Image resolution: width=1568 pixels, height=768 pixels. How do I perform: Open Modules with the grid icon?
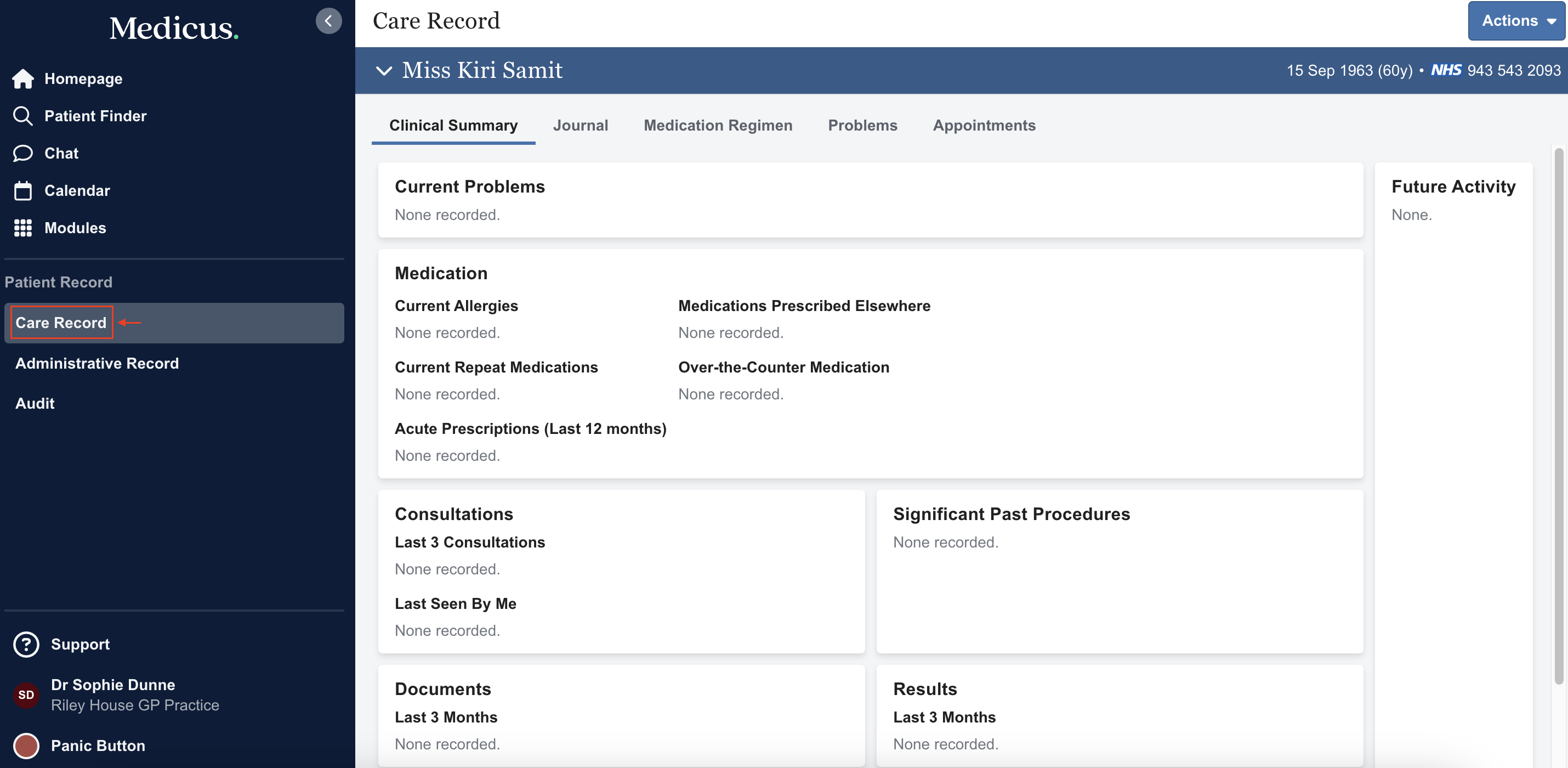(23, 228)
